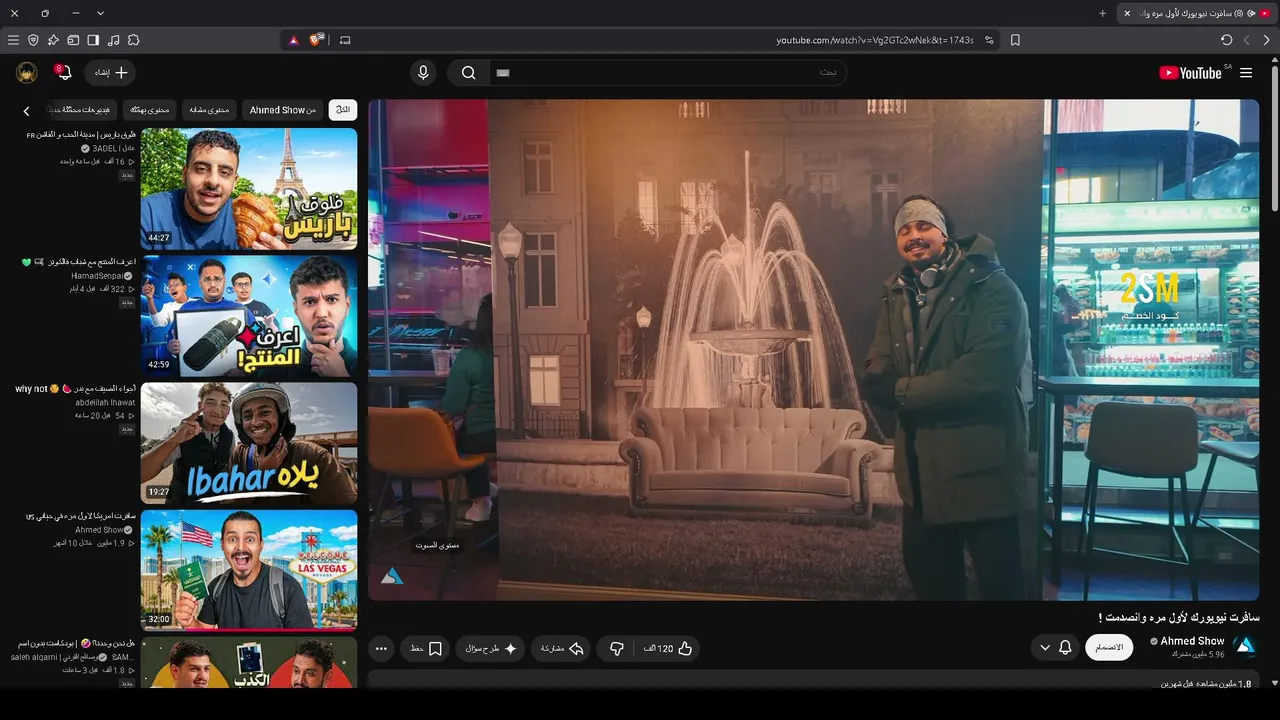1280x720 pixels.
Task: Open the Paris vlog video thumbnail
Action: point(249,188)
